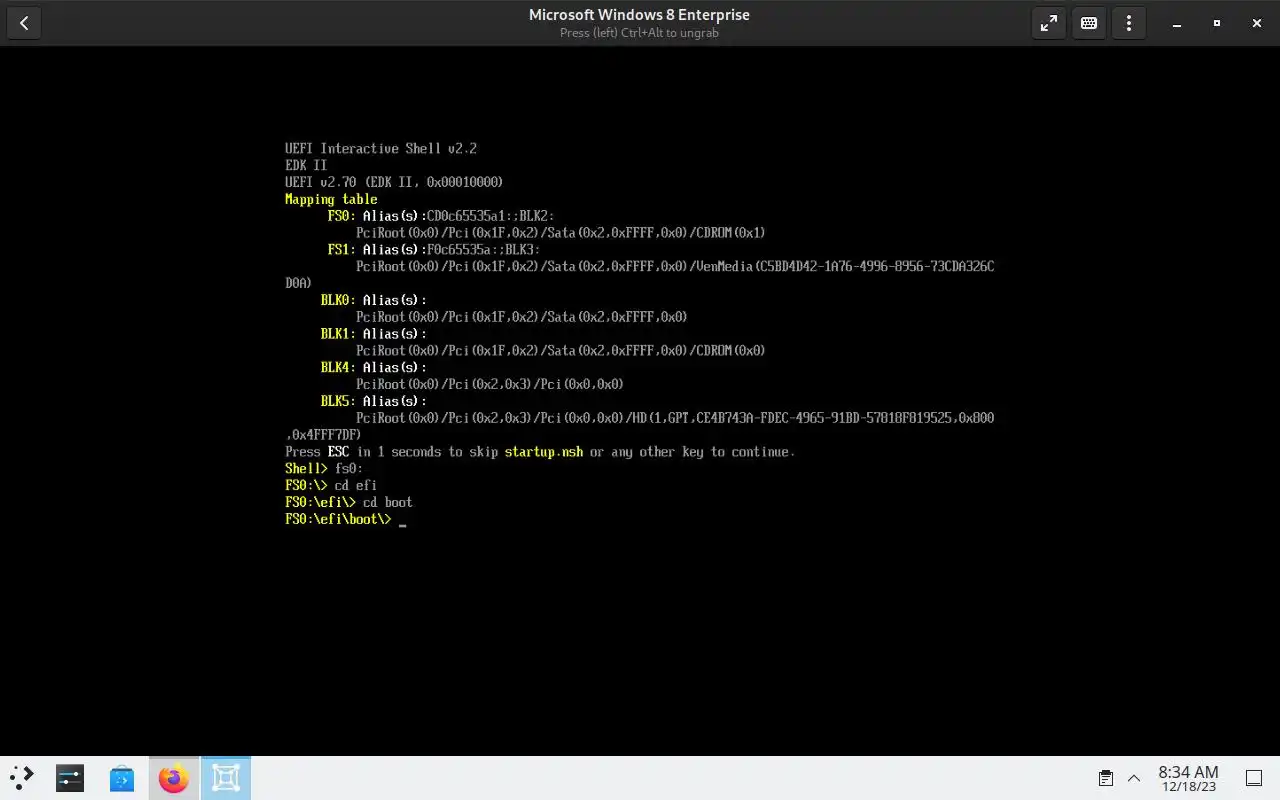
Task: Click the BLK0: alias entry
Action: point(374,300)
